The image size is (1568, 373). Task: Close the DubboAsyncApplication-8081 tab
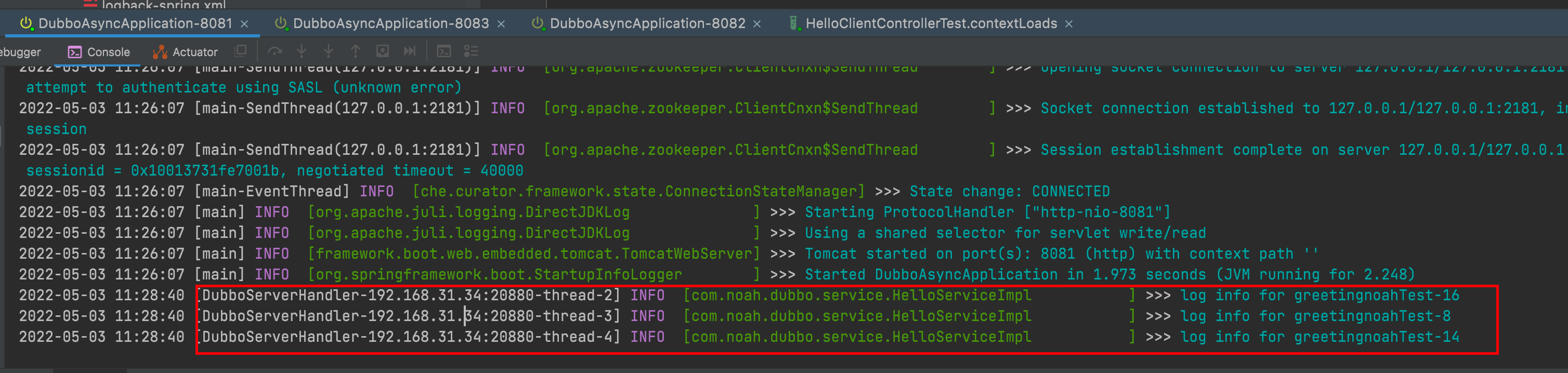click(245, 24)
